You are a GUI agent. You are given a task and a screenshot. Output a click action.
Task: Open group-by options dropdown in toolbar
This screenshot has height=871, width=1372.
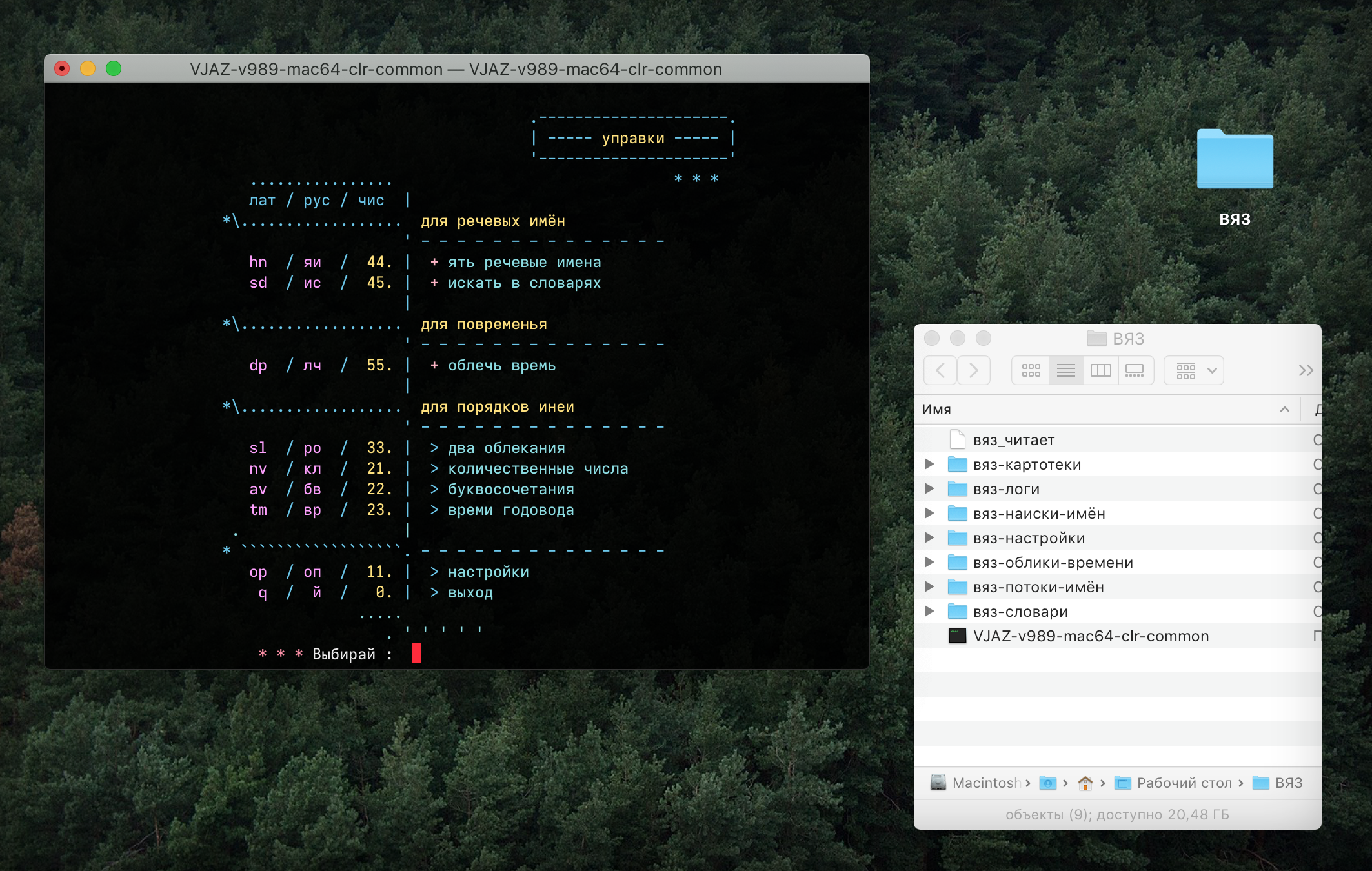pos(1194,370)
